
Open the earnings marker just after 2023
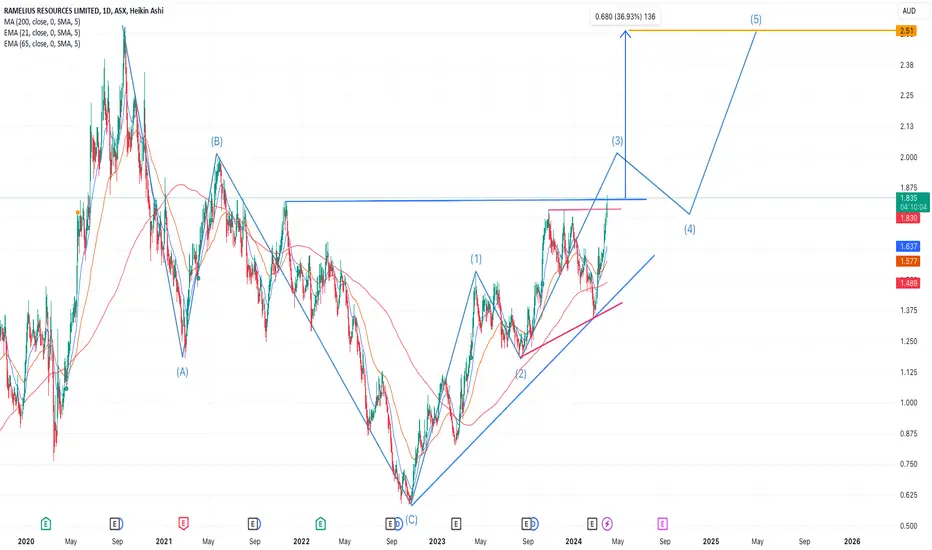tap(455, 524)
